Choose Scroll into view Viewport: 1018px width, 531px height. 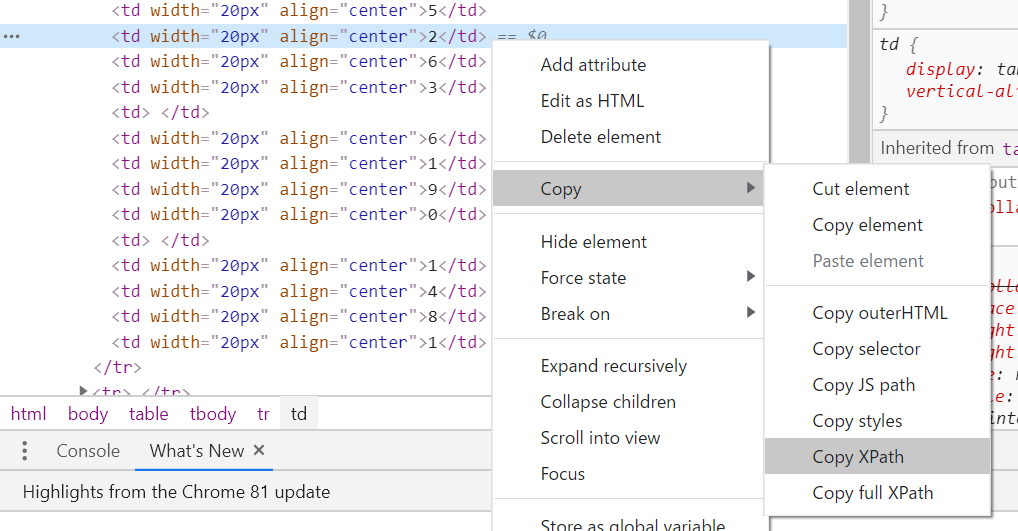[600, 438]
